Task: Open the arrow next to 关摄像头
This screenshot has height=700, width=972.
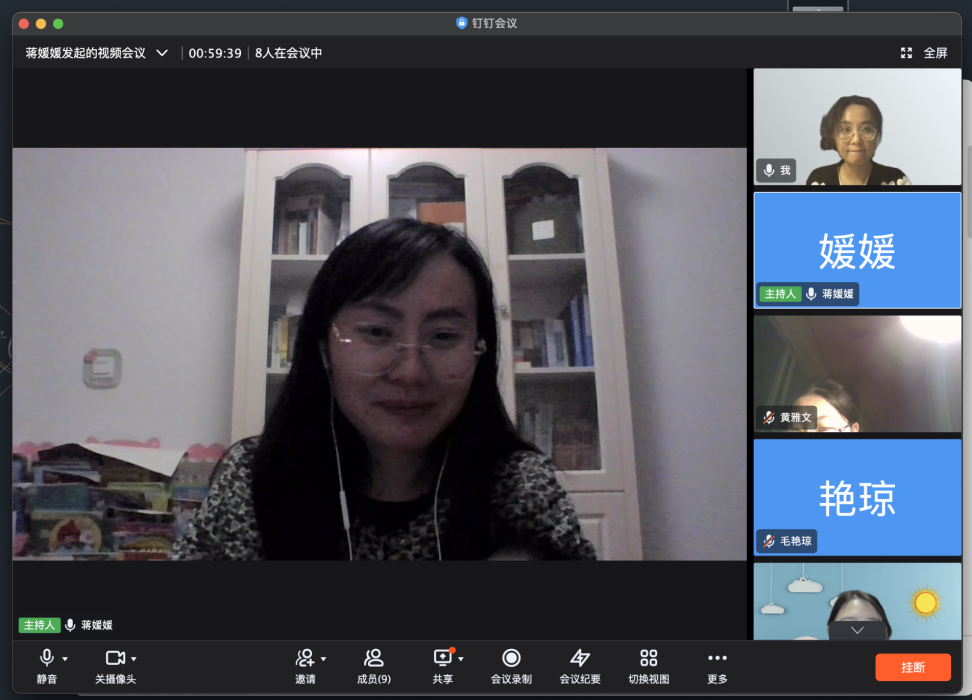Action: click(x=134, y=659)
